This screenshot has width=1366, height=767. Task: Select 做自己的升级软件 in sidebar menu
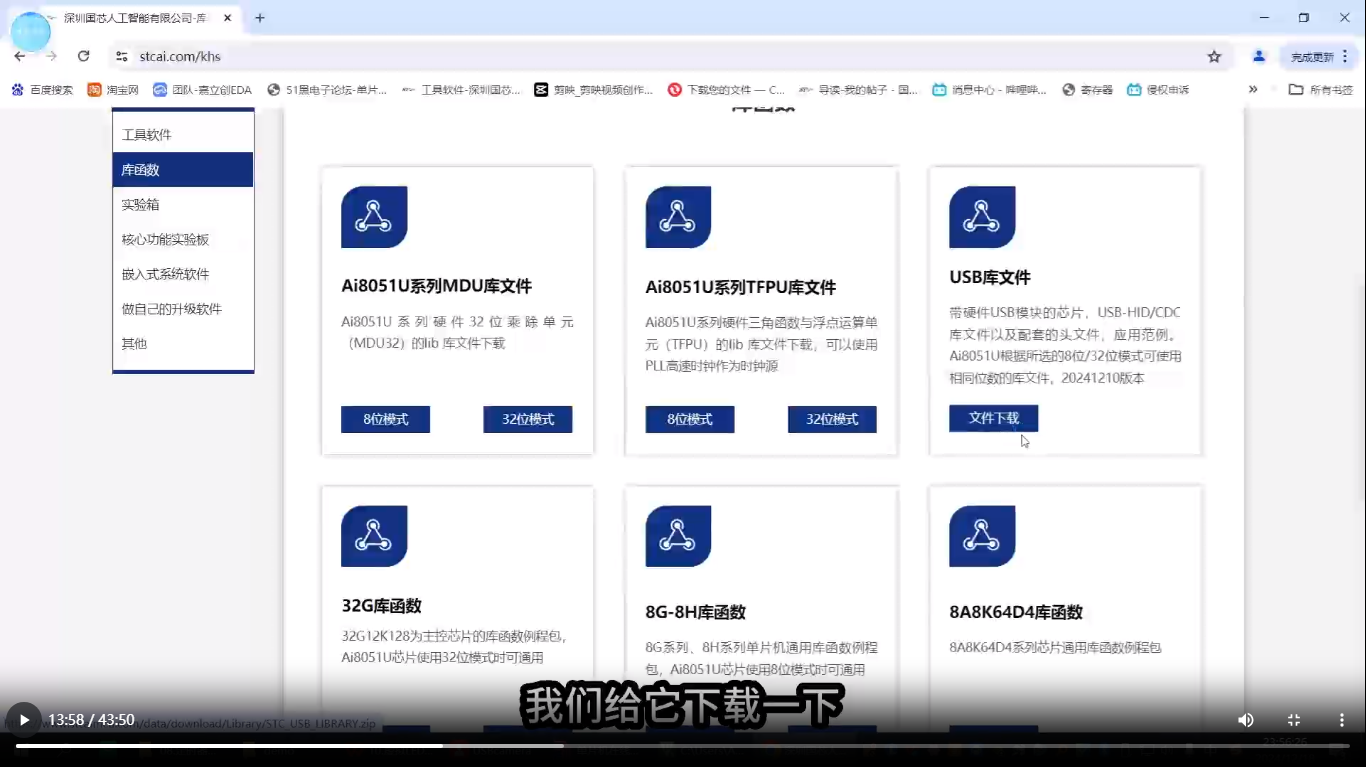[183, 309]
